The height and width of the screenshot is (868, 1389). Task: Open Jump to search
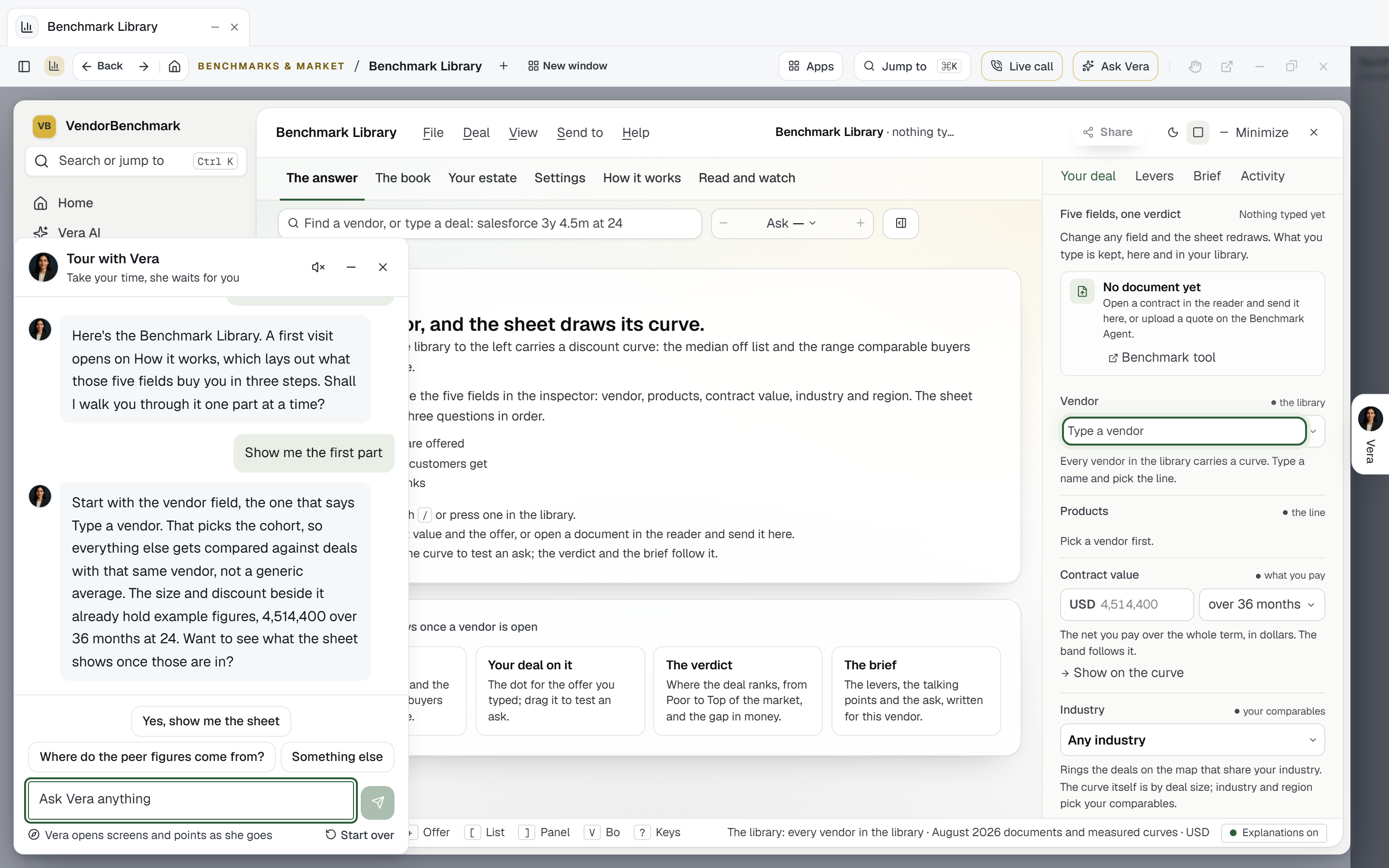click(912, 66)
